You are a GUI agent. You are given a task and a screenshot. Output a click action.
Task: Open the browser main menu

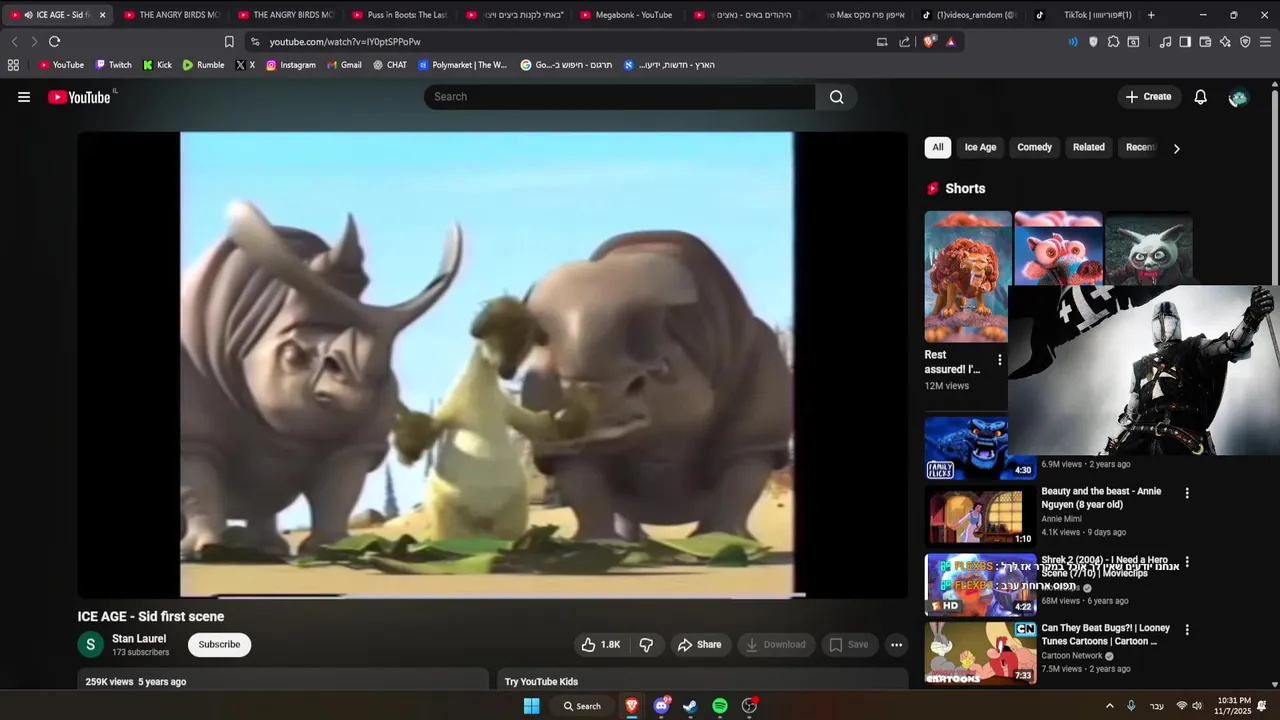click(x=1266, y=42)
